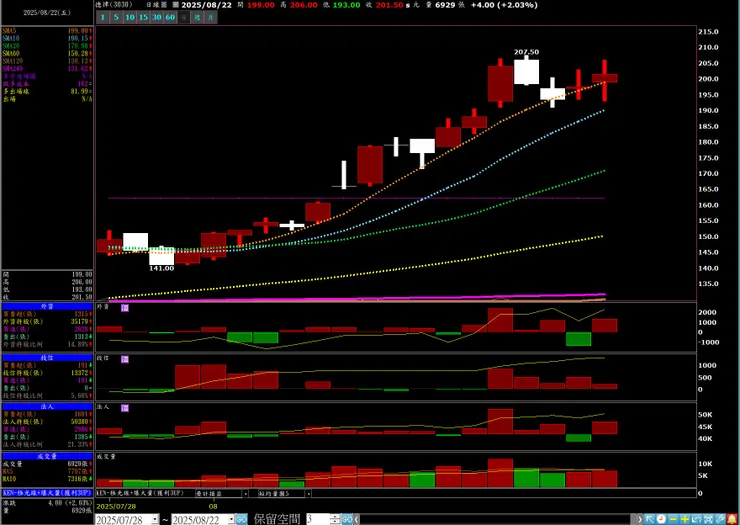The image size is (740, 525).
Task: Click the 207.50 high price label
Action: (x=526, y=52)
